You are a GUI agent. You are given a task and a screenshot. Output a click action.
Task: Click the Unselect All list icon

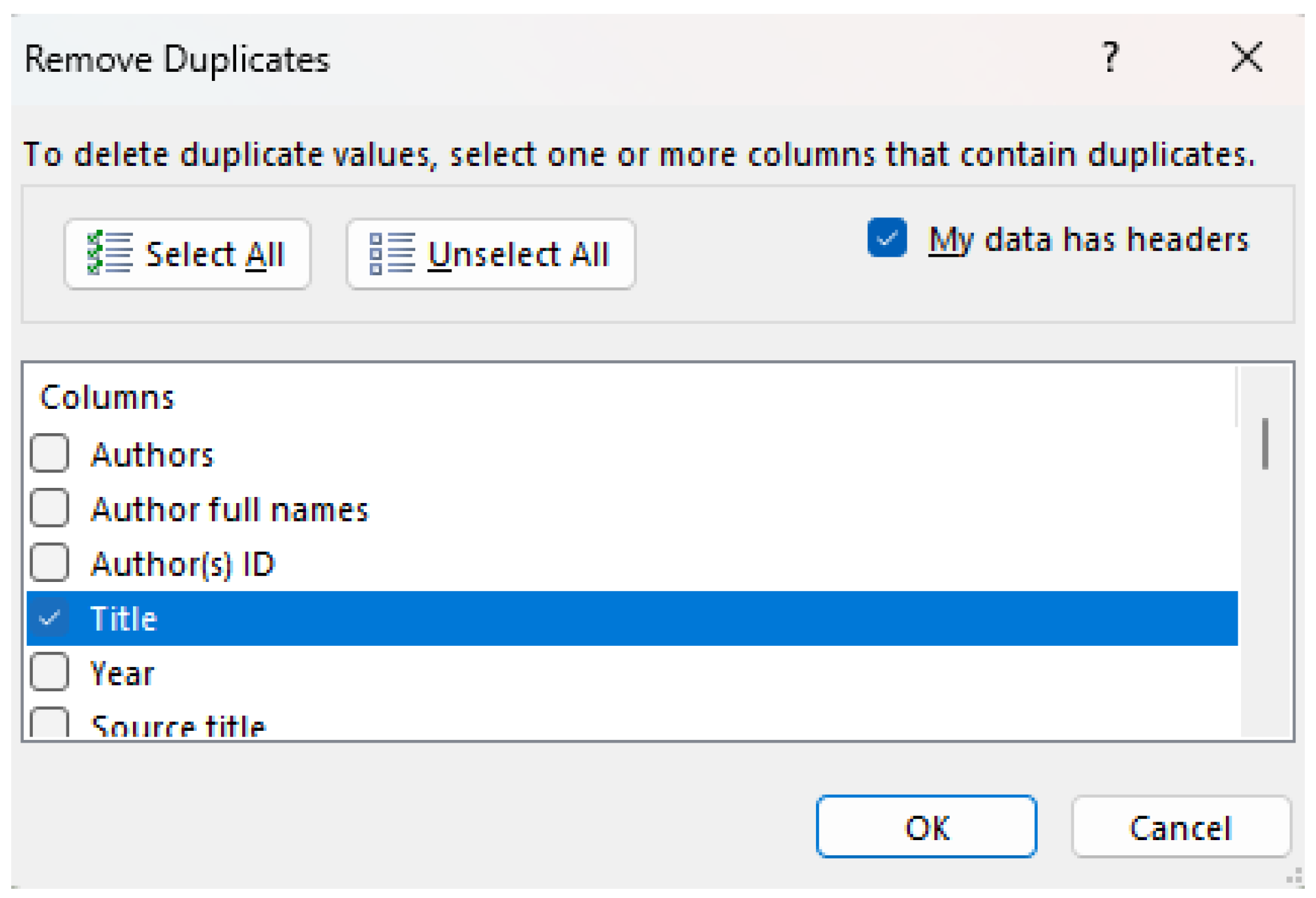(392, 253)
